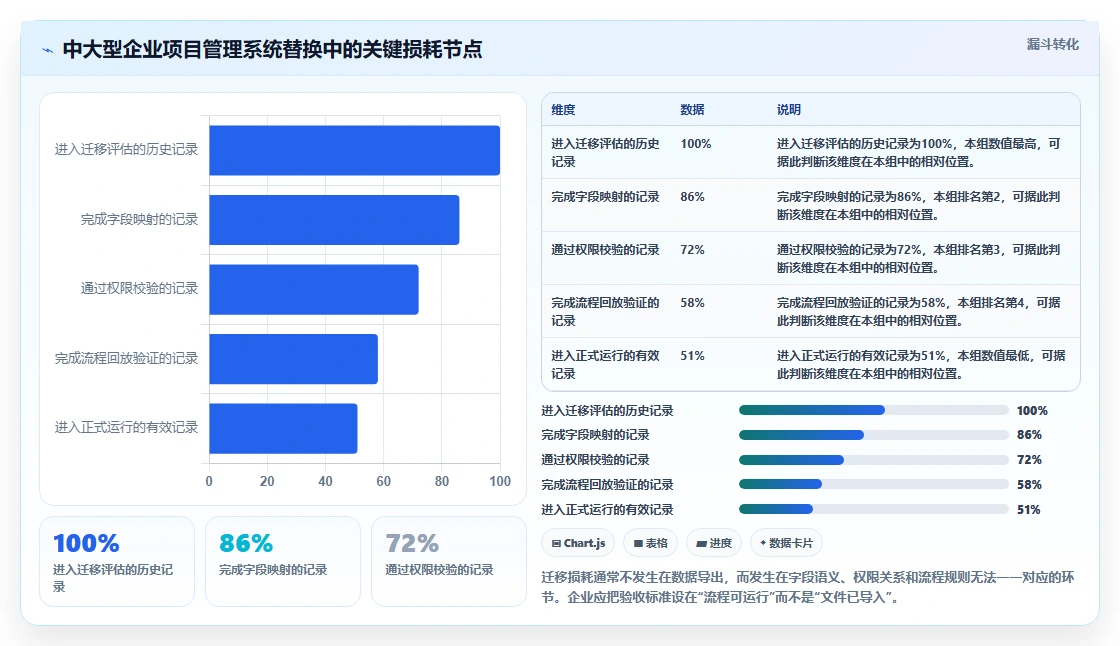Click the chart bar for 完成流程回放验证的记录

point(294,359)
